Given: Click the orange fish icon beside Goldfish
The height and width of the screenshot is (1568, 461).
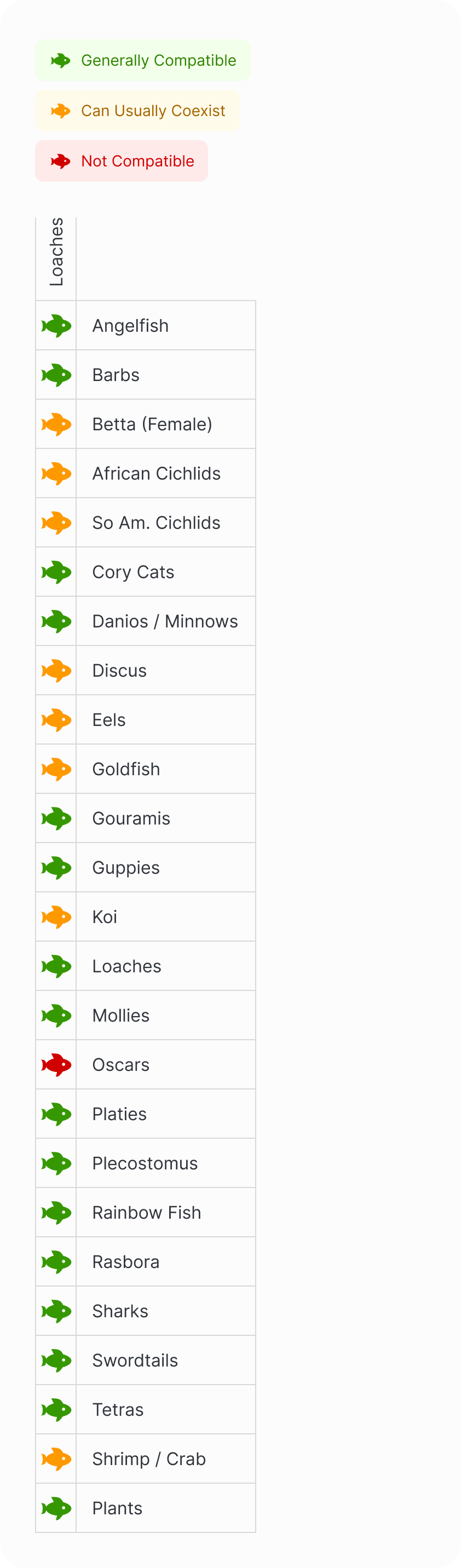Looking at the screenshot, I should click(56, 769).
